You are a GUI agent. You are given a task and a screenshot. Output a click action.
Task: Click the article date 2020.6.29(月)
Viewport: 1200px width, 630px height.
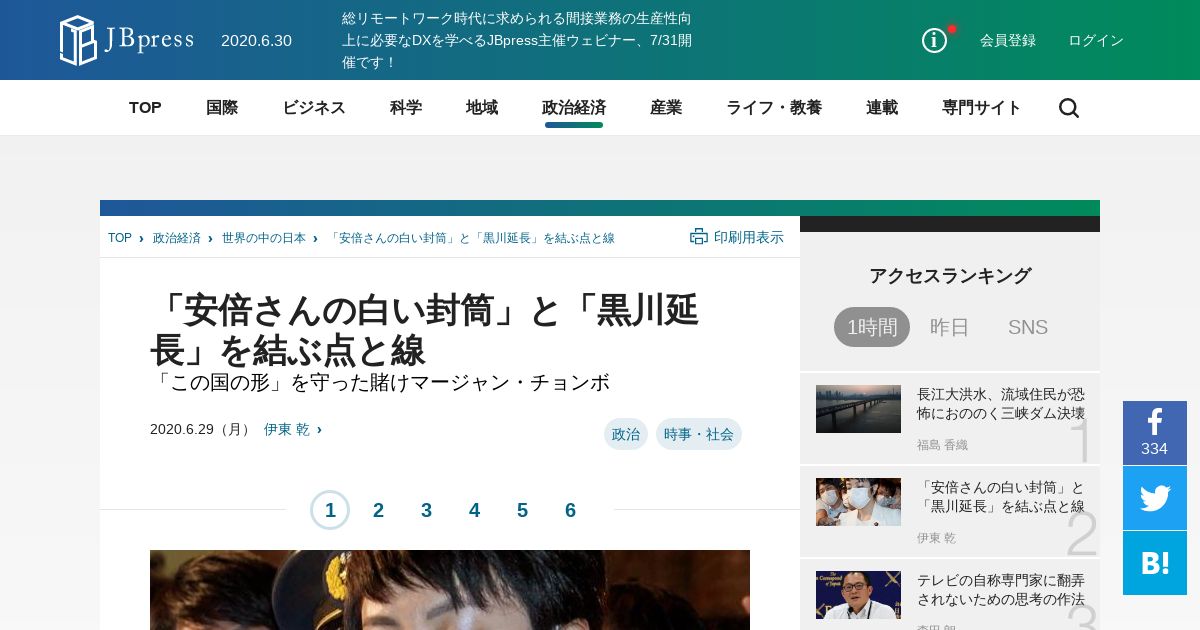[x=202, y=429]
